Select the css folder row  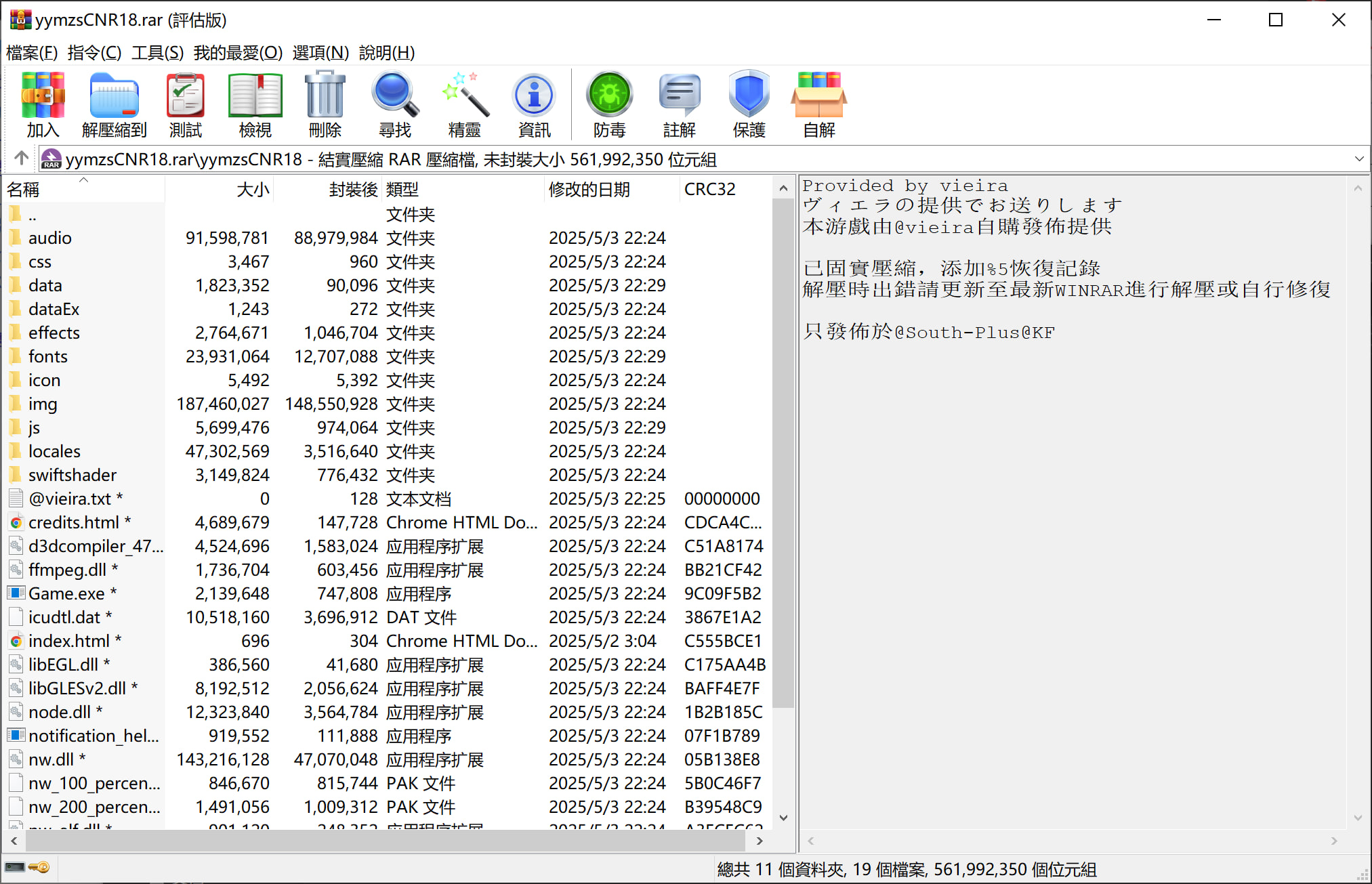click(x=388, y=261)
